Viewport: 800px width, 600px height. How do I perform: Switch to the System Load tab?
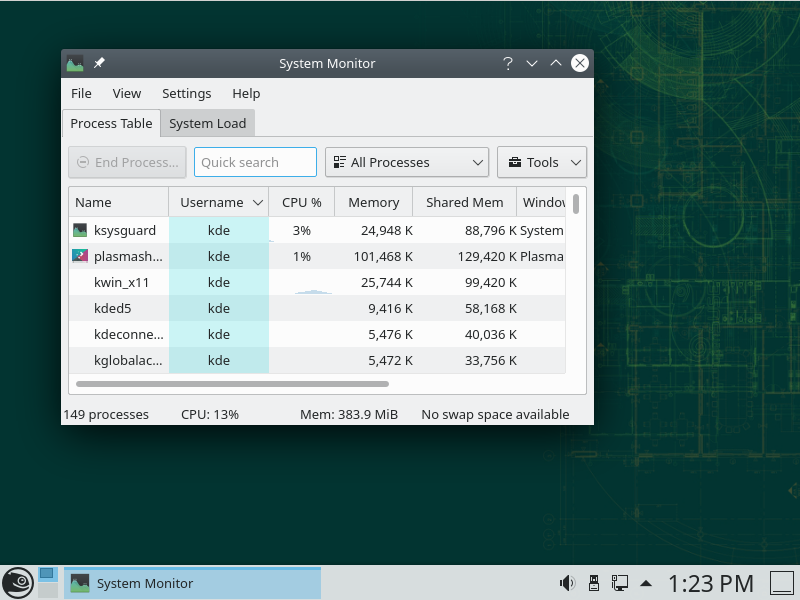[x=207, y=123]
